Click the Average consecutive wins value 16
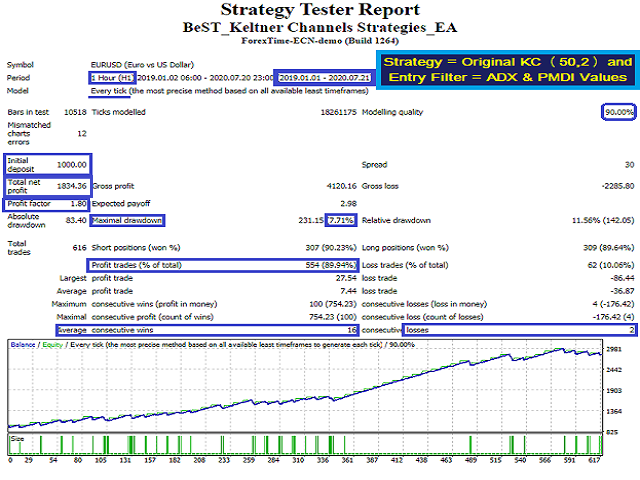The image size is (640, 480). point(352,330)
